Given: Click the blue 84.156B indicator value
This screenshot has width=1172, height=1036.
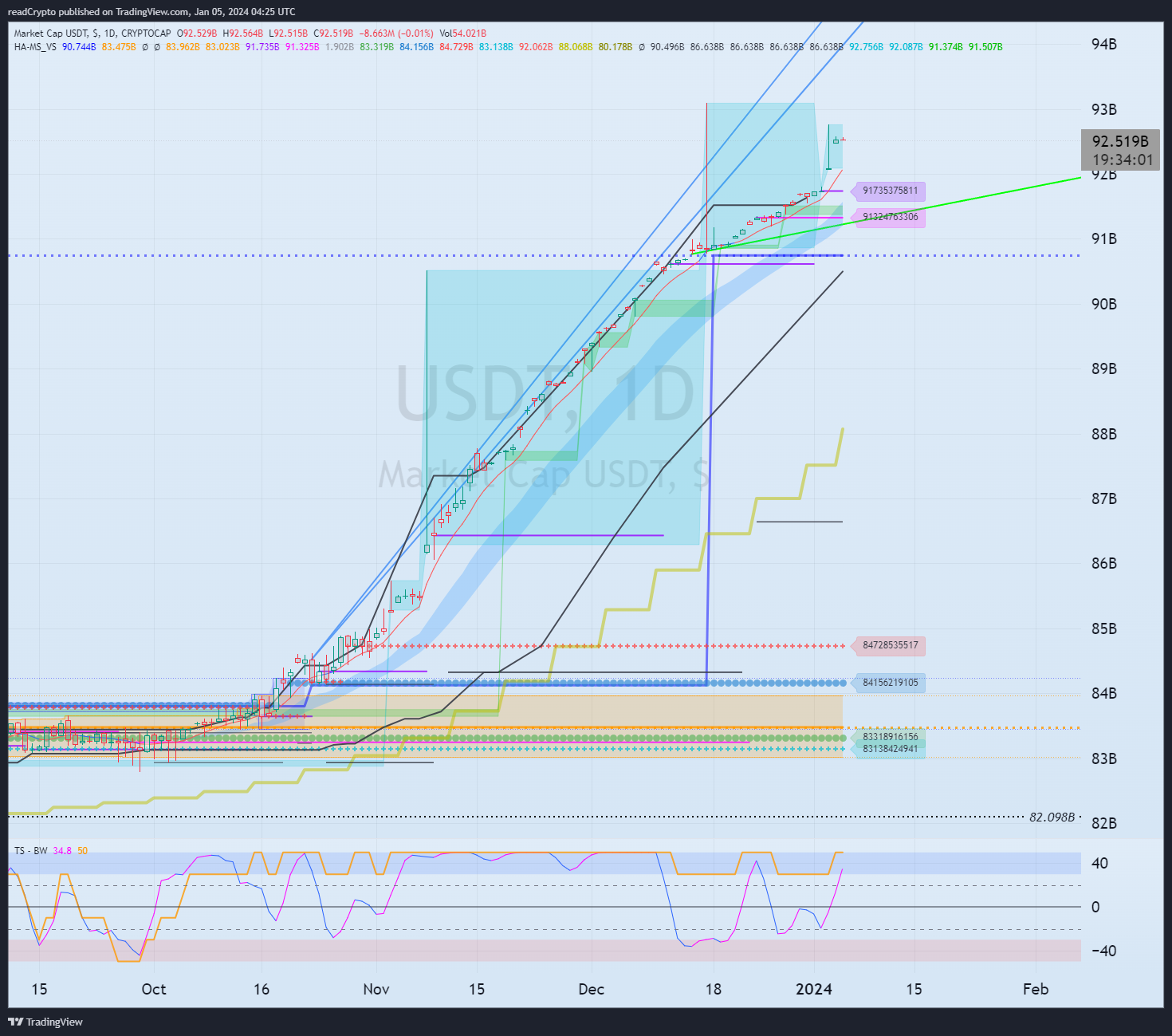Looking at the screenshot, I should tap(416, 47).
